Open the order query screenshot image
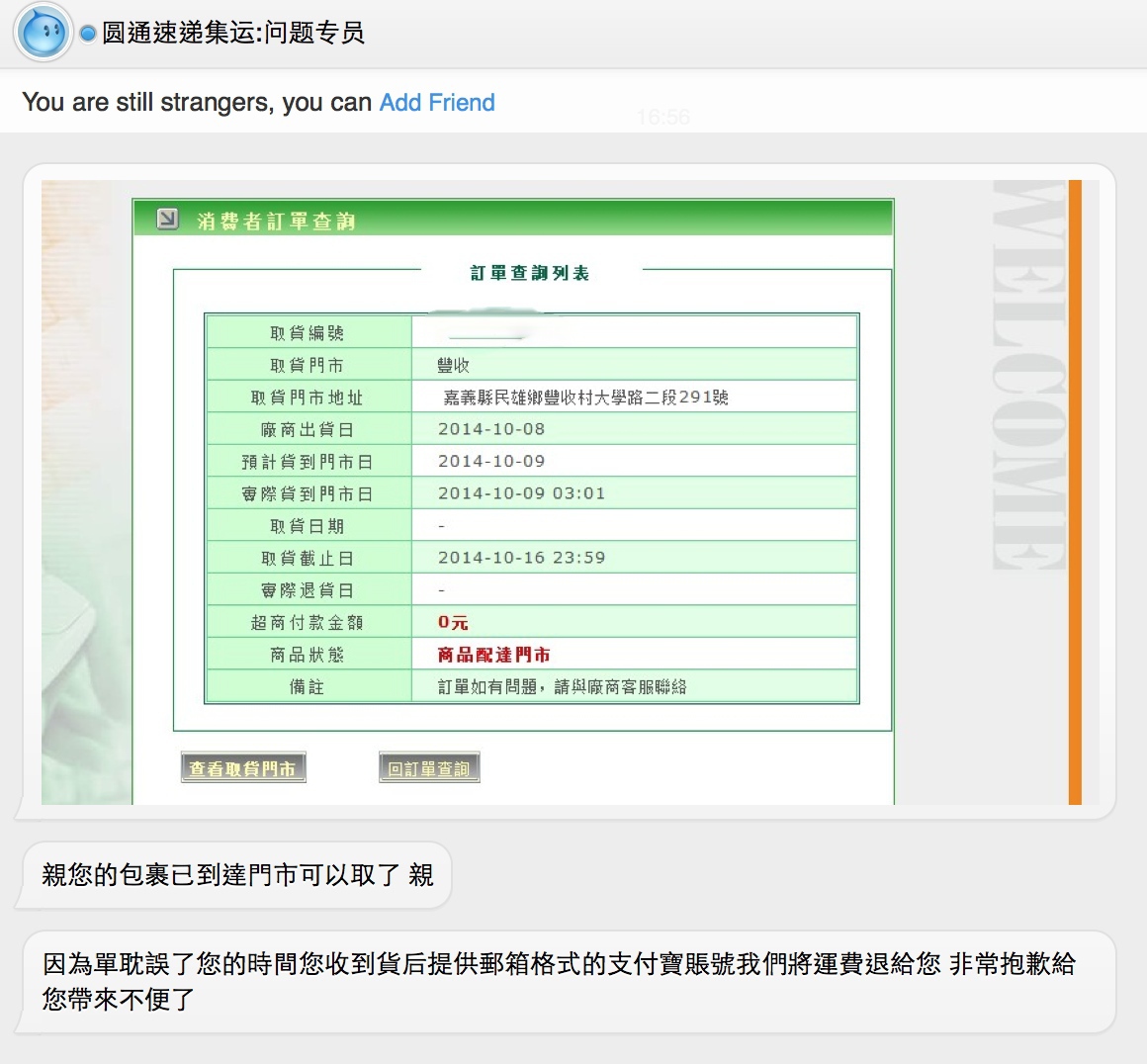 point(570,491)
